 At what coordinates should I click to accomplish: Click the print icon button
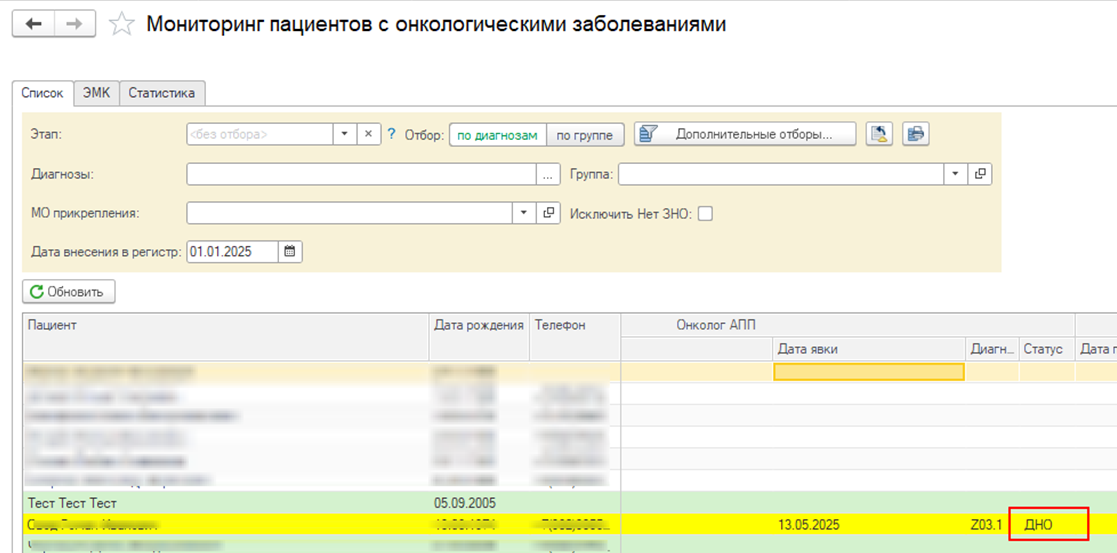tap(916, 134)
